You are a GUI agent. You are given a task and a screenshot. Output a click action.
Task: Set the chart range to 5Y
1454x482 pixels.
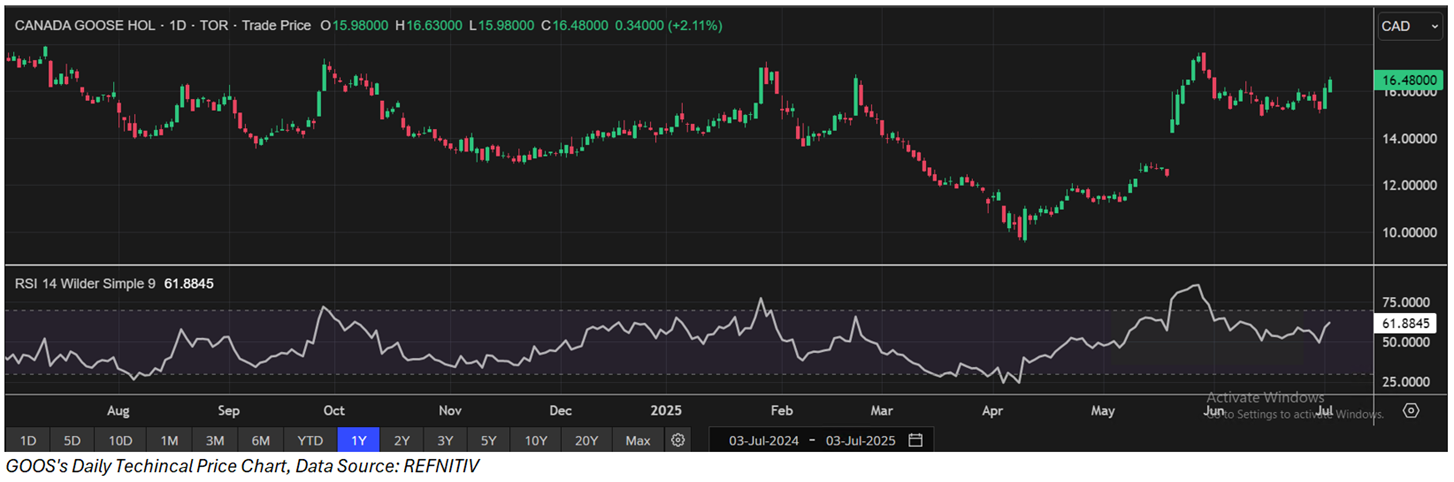click(488, 440)
